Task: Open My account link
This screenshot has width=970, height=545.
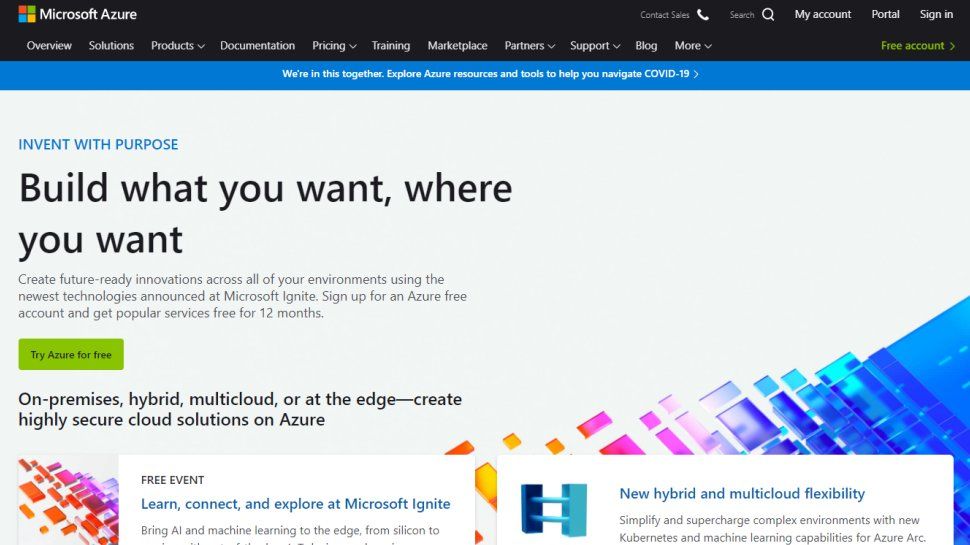Action: pyautogui.click(x=823, y=14)
